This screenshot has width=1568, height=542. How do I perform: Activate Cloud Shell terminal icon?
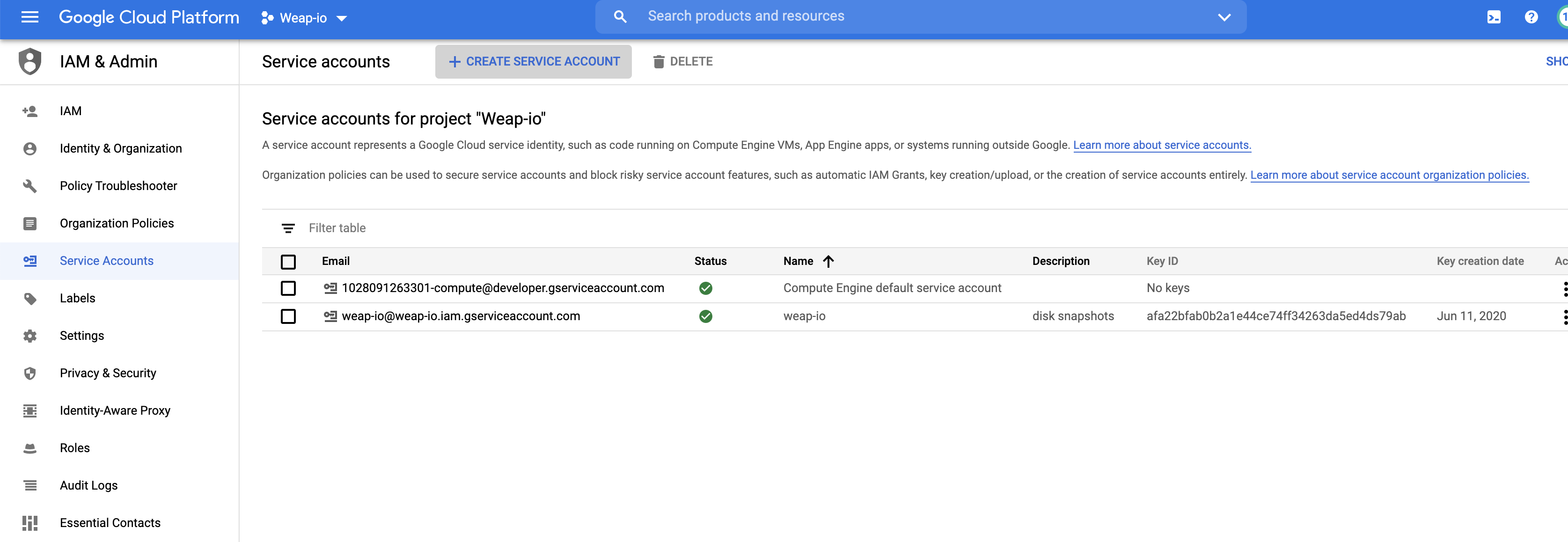point(1494,17)
